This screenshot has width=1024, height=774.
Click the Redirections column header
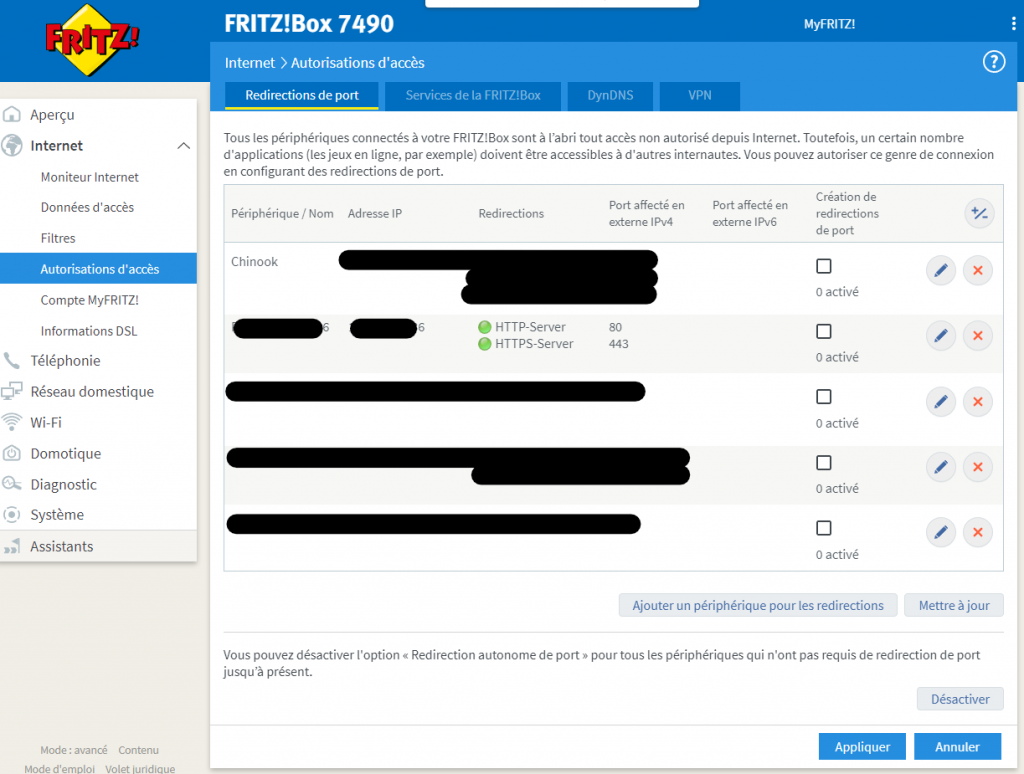point(511,214)
